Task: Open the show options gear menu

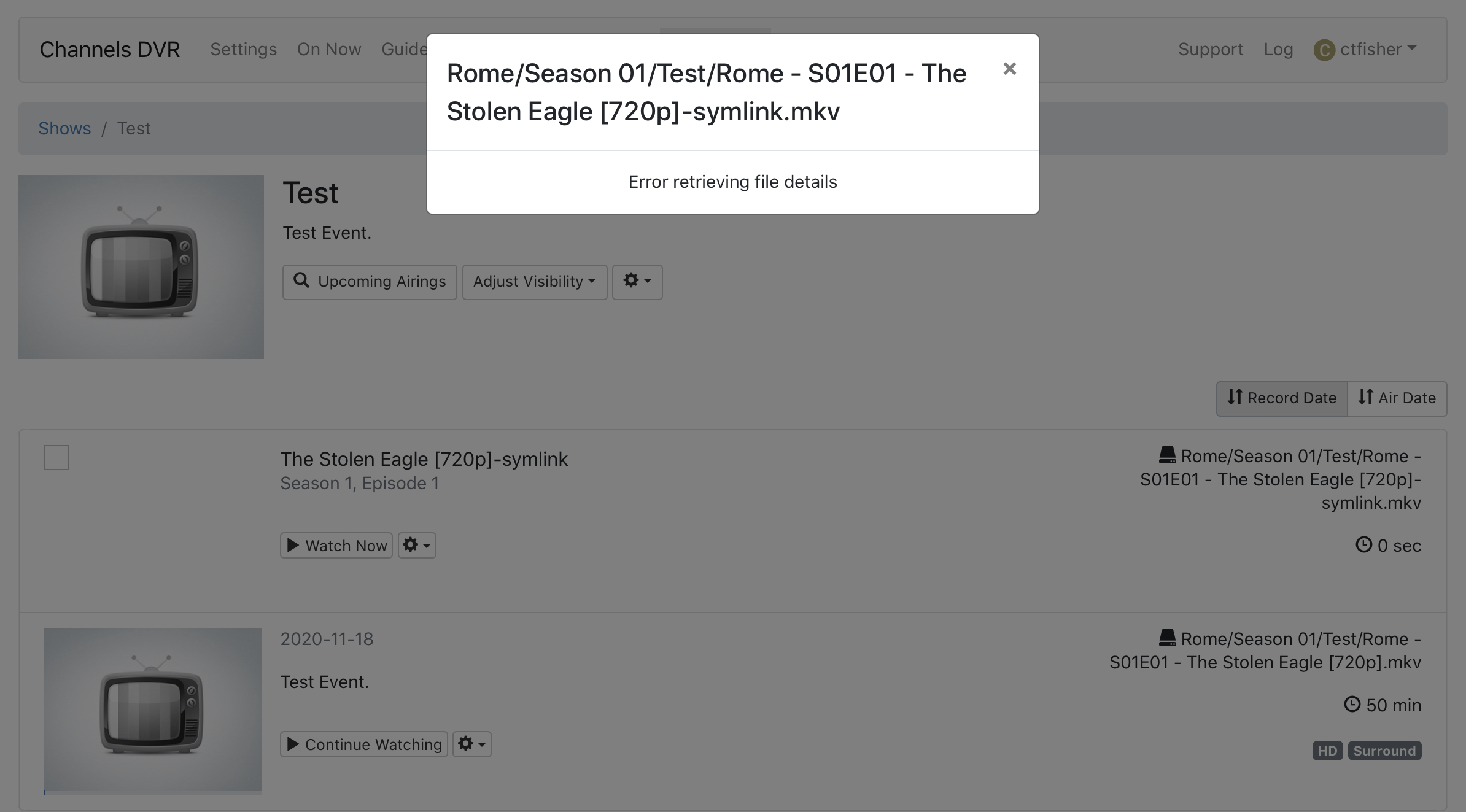Action: (x=637, y=282)
